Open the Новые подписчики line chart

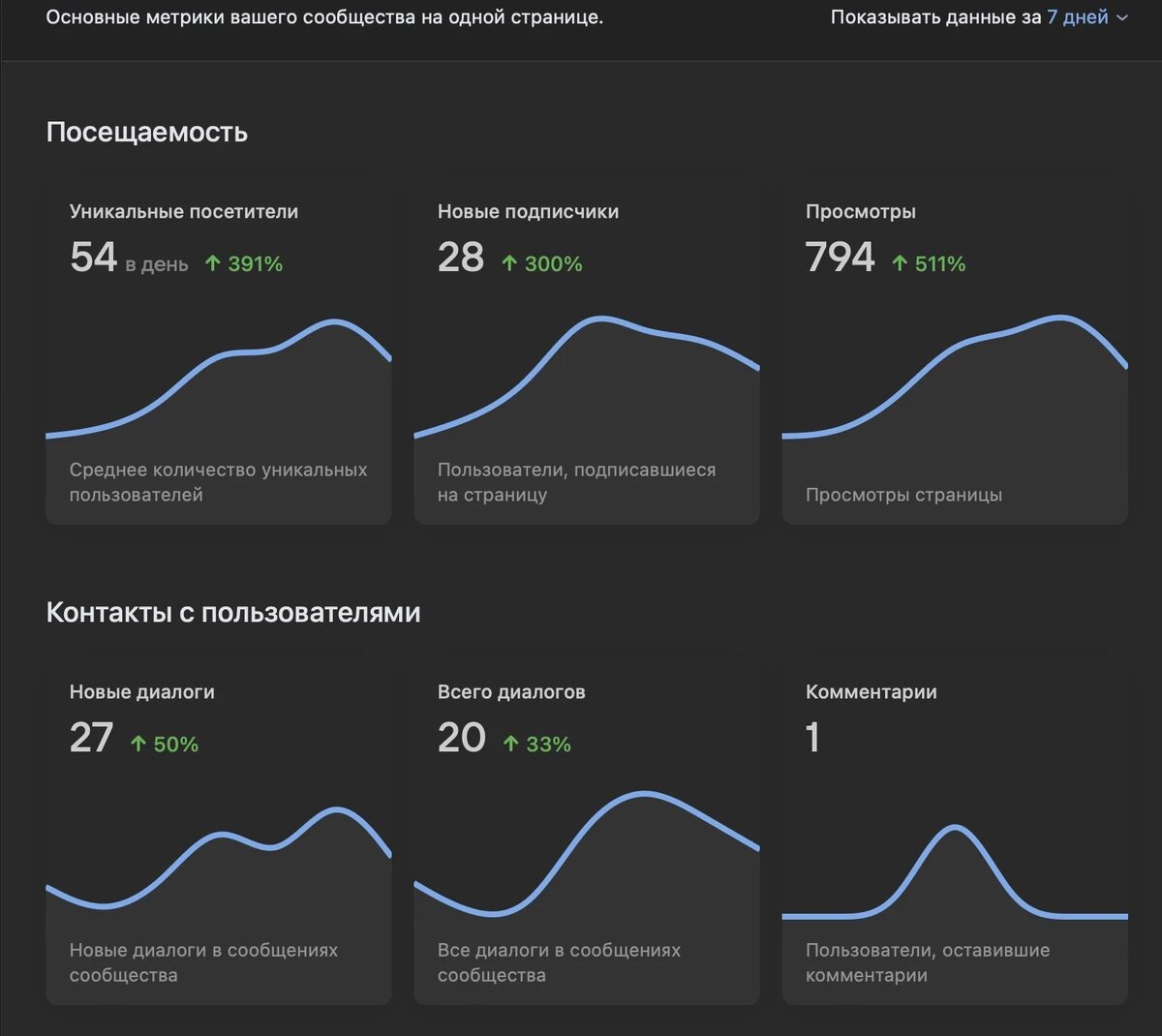pos(587,378)
